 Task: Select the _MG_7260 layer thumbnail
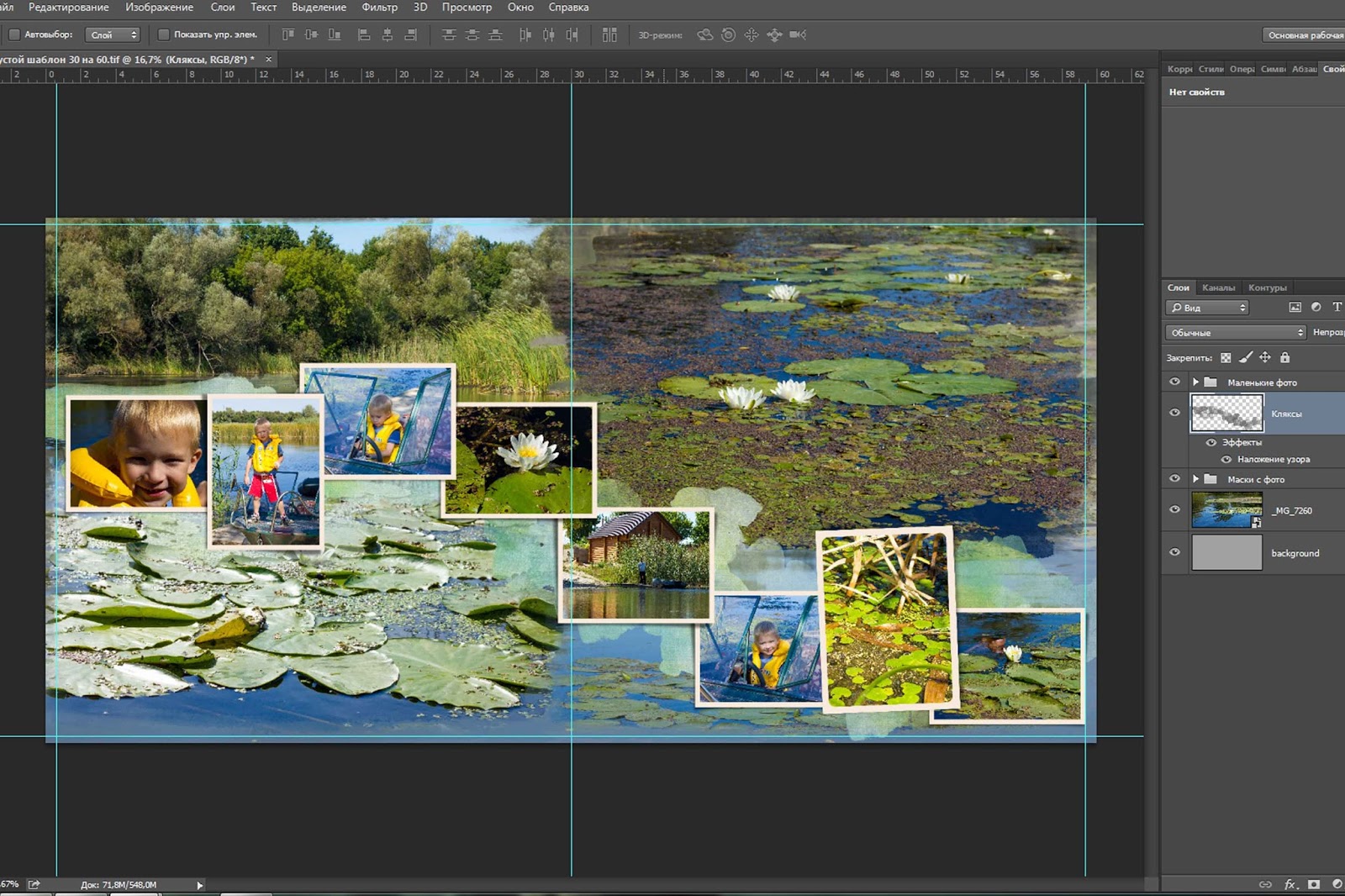1226,510
